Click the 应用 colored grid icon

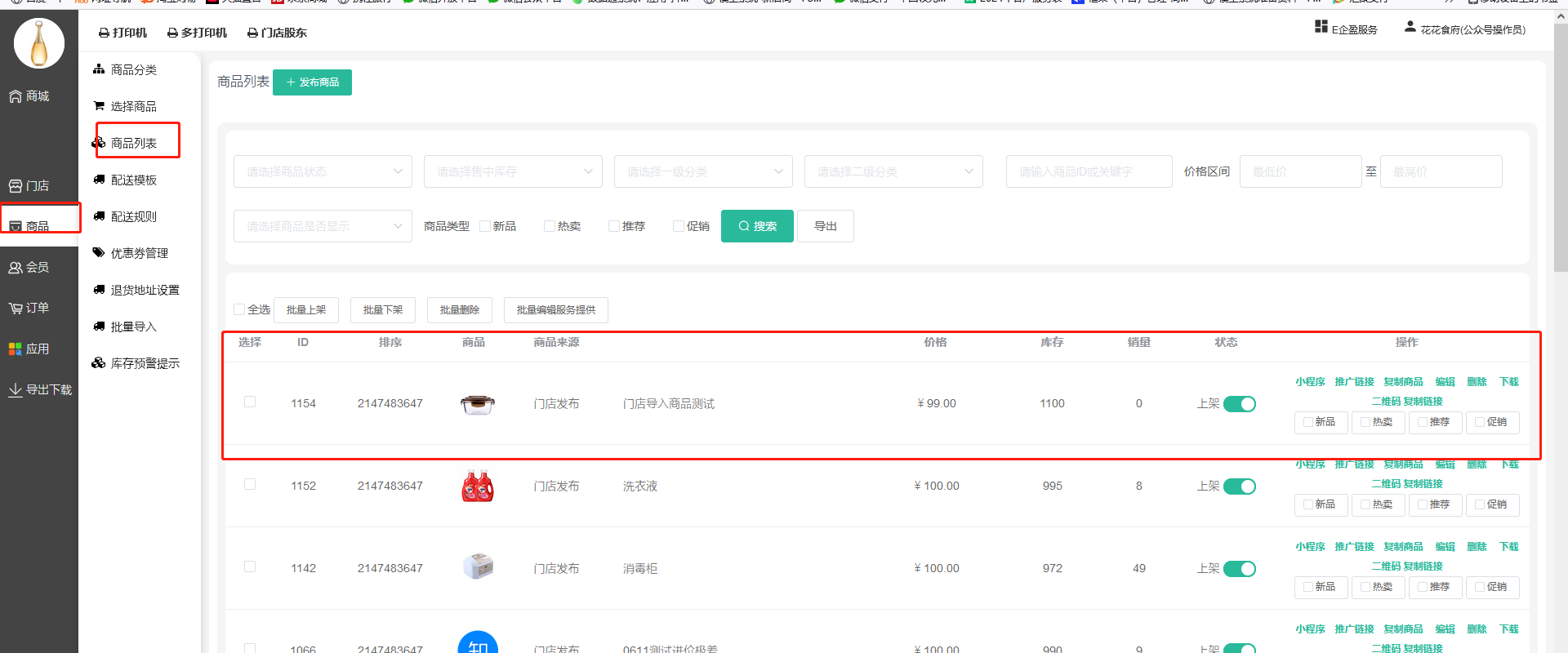(x=16, y=349)
